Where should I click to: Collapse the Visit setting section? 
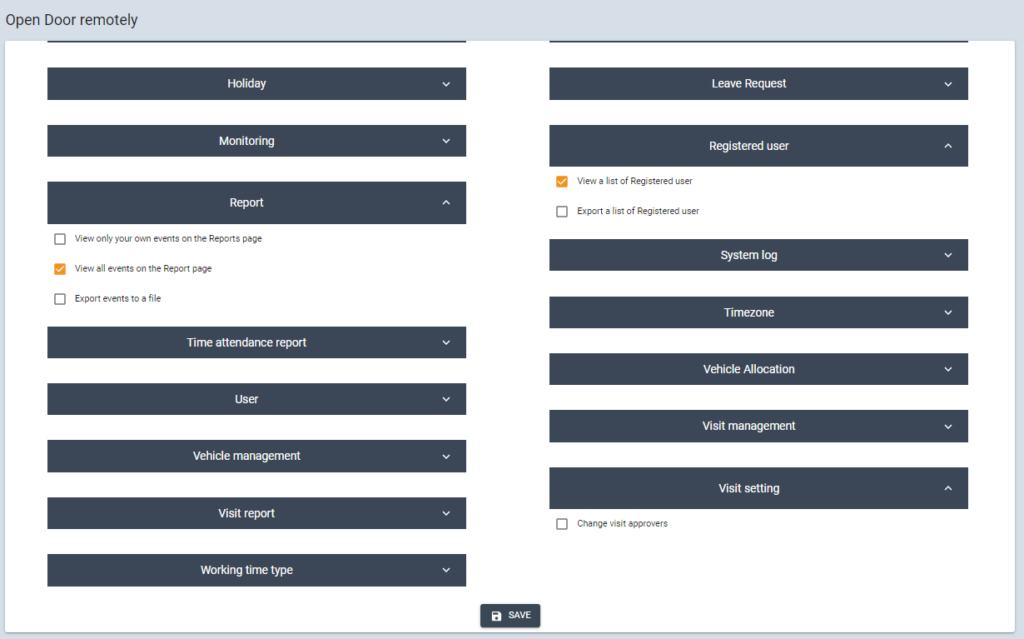coord(758,489)
